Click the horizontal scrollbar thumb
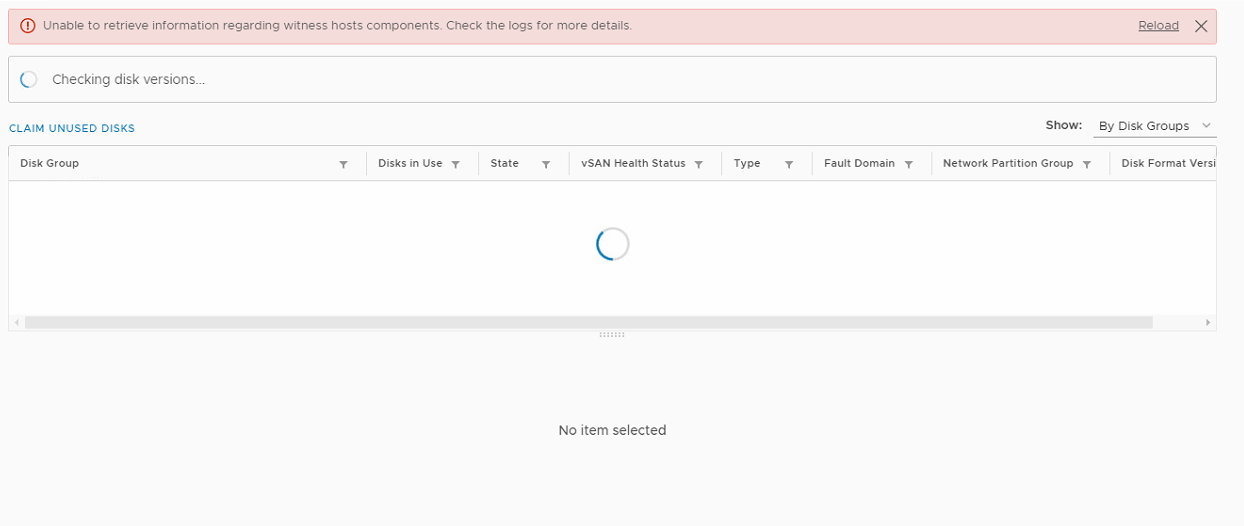The width and height of the screenshot is (1244, 526). pyautogui.click(x=588, y=323)
